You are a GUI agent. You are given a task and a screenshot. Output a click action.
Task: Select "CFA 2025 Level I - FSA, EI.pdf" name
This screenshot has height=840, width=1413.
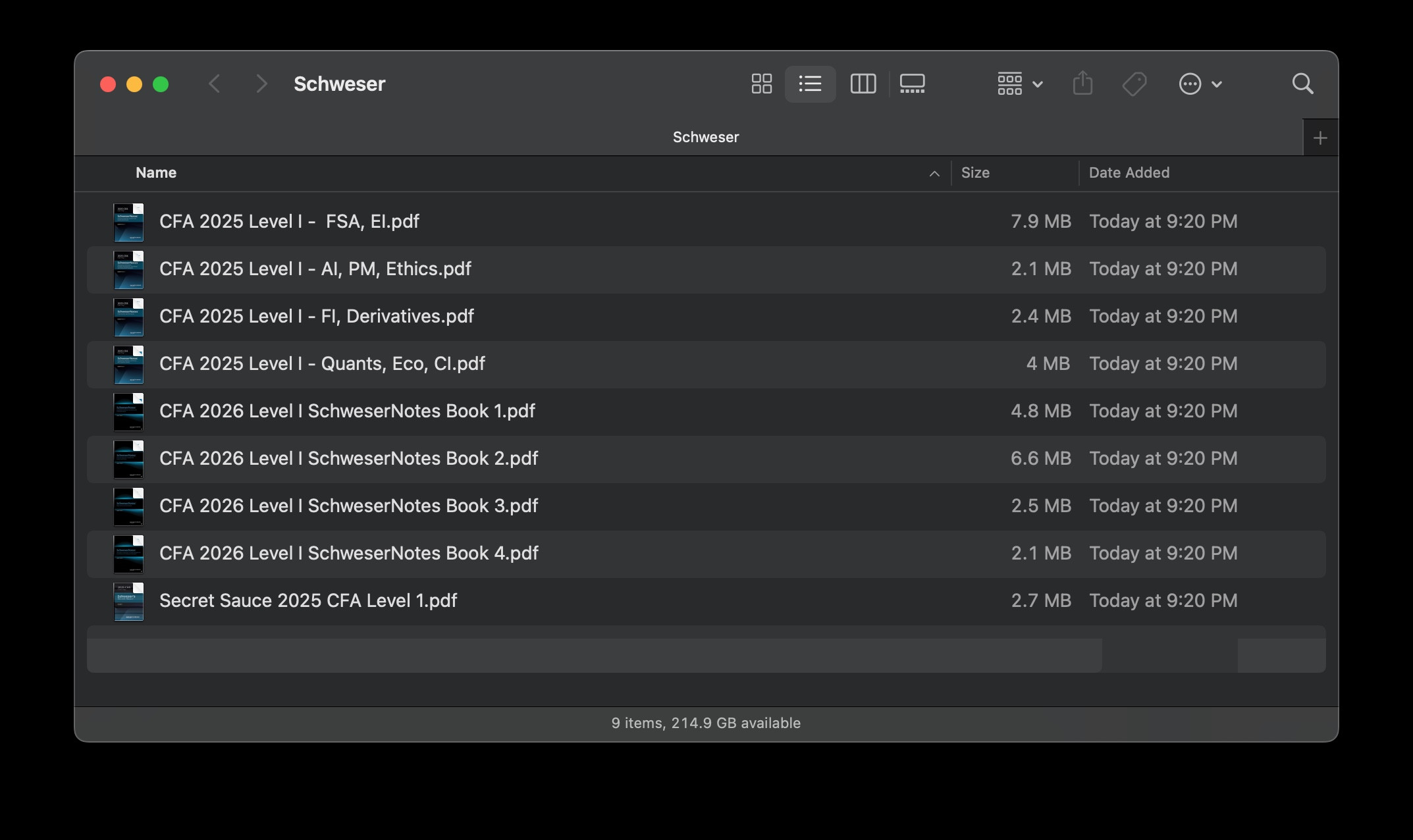pos(289,221)
